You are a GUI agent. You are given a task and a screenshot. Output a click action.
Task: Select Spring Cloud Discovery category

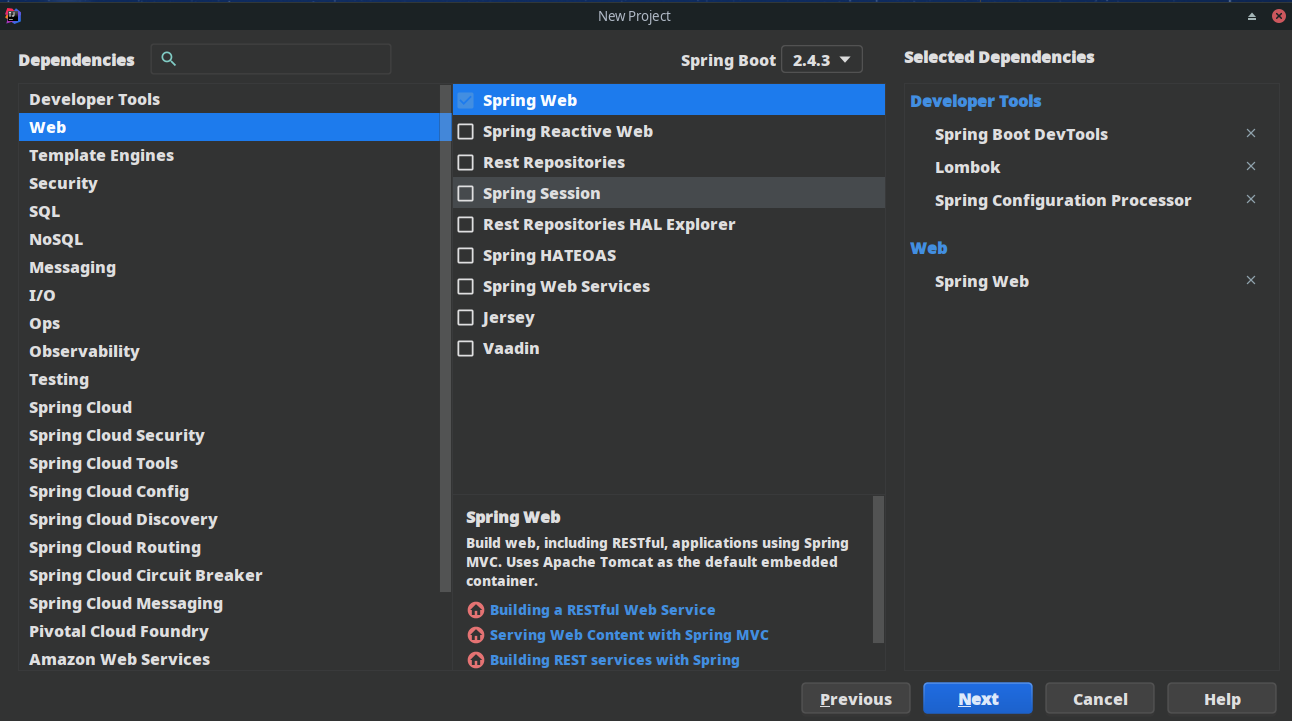229,519
